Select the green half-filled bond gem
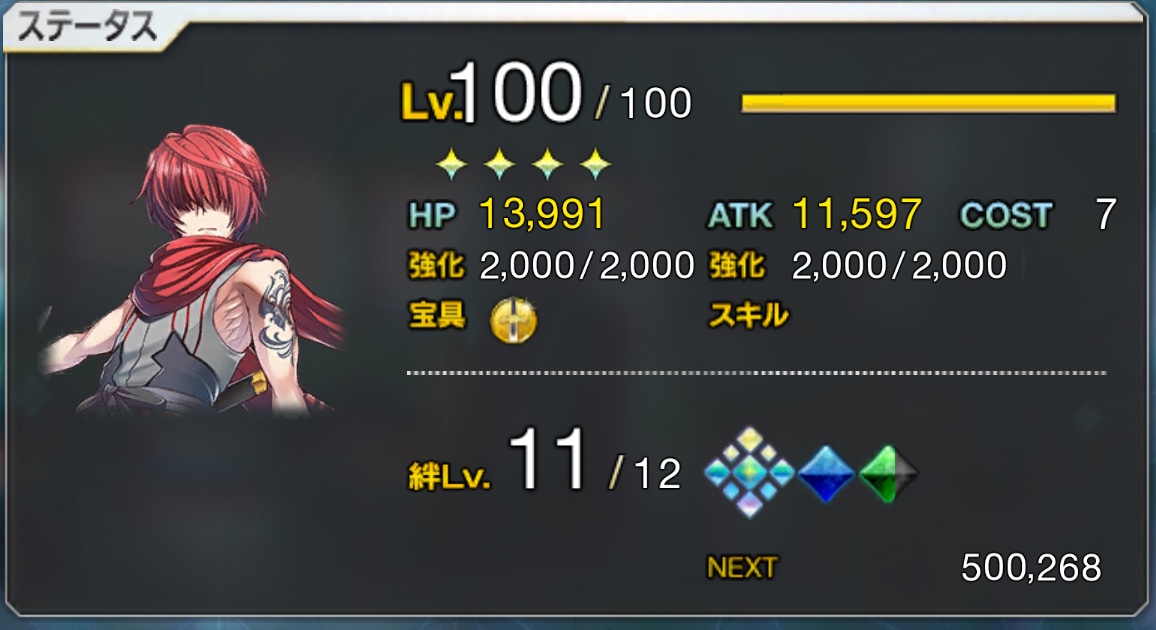This screenshot has height=630, width=1156. click(x=889, y=474)
